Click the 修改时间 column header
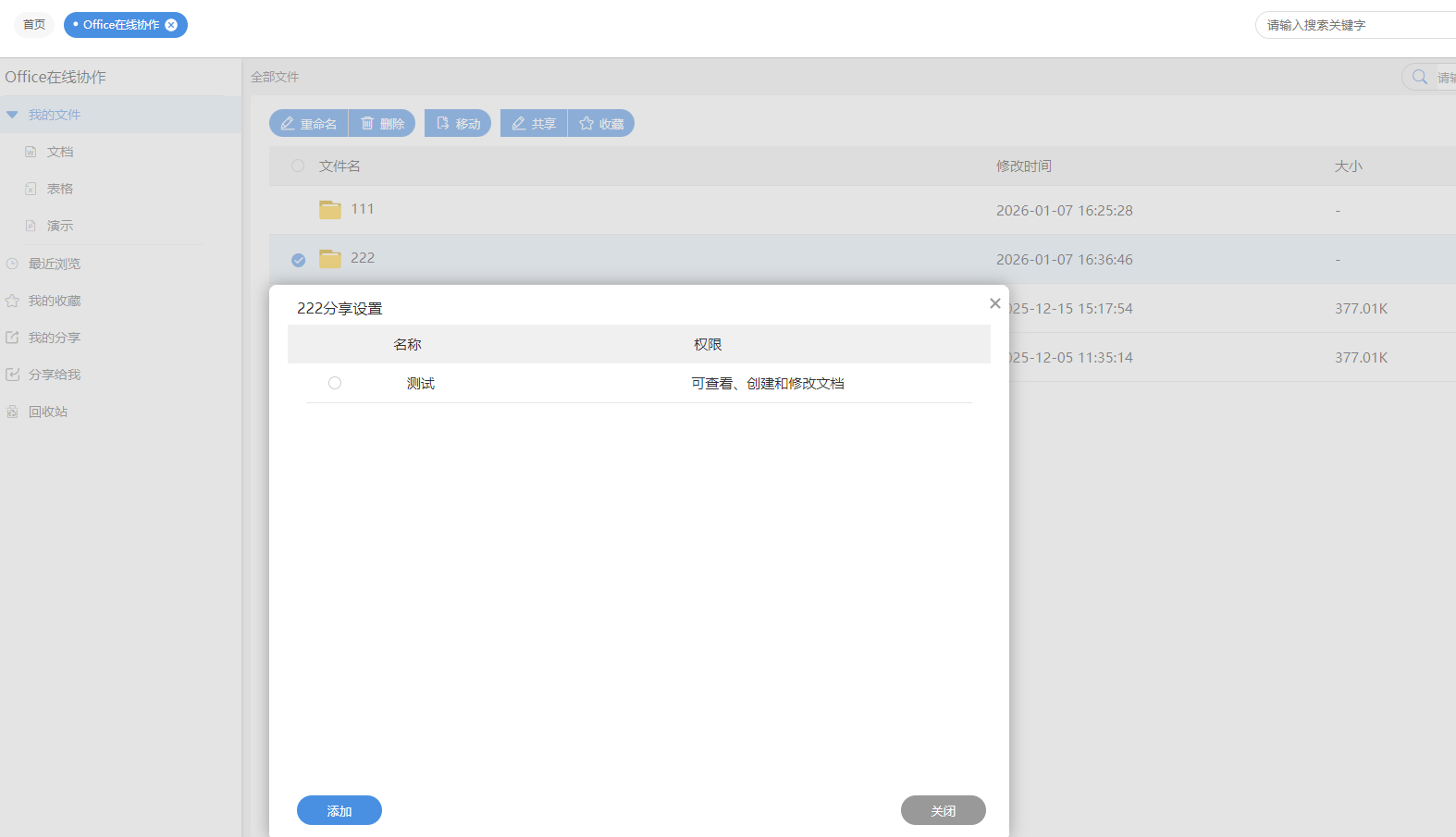Screen dimensions: 1456x837 (x=1024, y=166)
